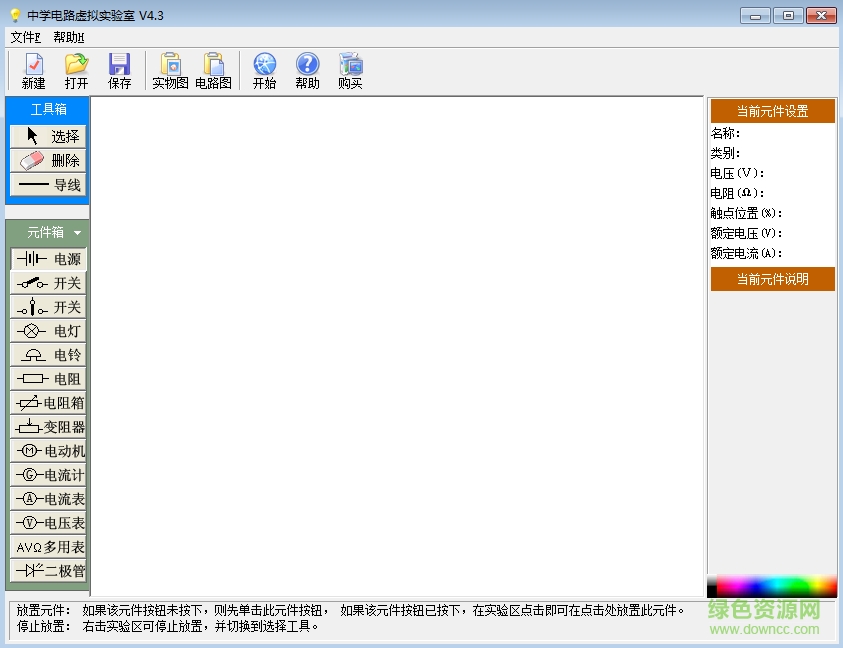The image size is (843, 648).
Task: Pick the 删除 eraser delete tool
Action: tap(47, 160)
